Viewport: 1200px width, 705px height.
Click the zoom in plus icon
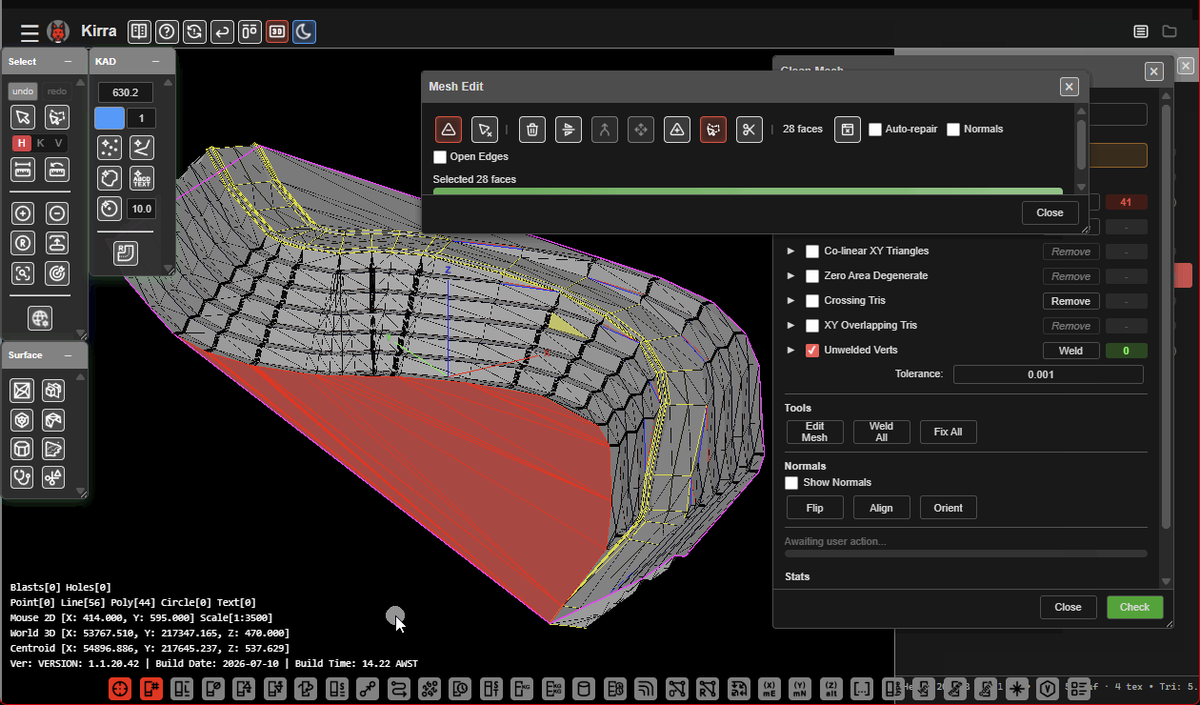(24, 213)
